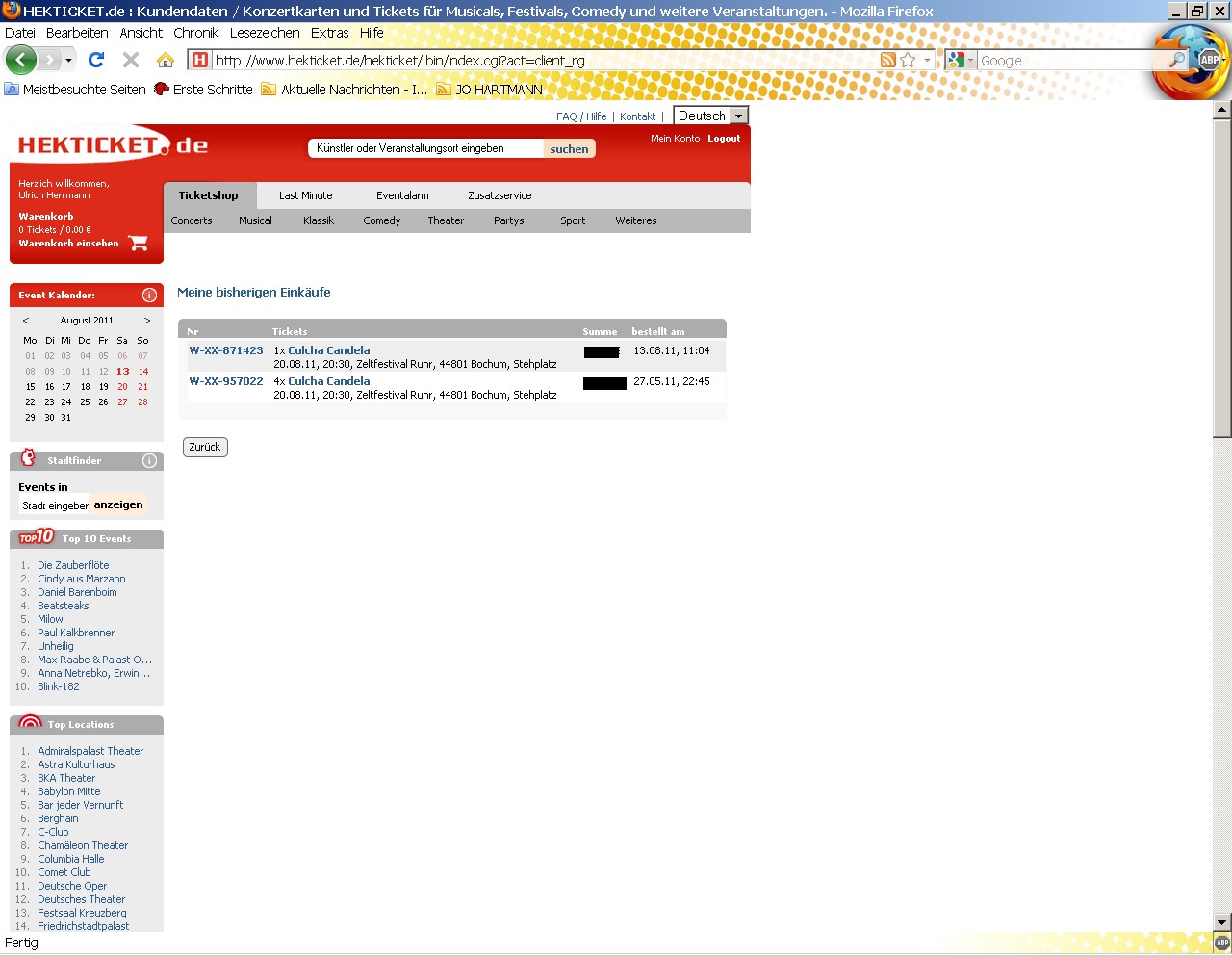Focus the artist or venue search field

point(425,148)
